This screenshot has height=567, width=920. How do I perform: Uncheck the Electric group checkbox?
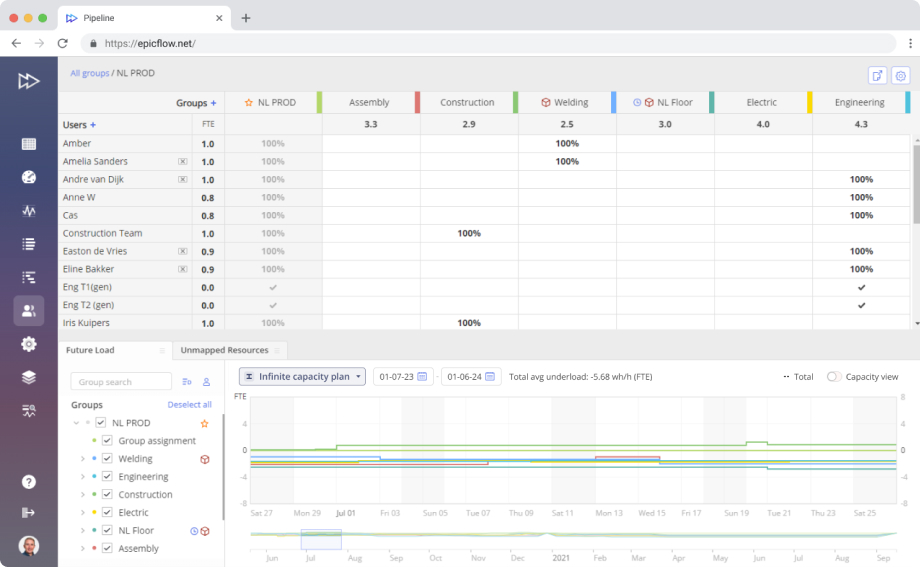click(107, 513)
